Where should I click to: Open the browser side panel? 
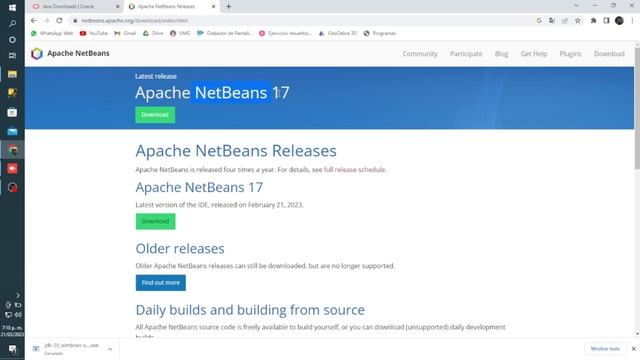tap(606, 20)
